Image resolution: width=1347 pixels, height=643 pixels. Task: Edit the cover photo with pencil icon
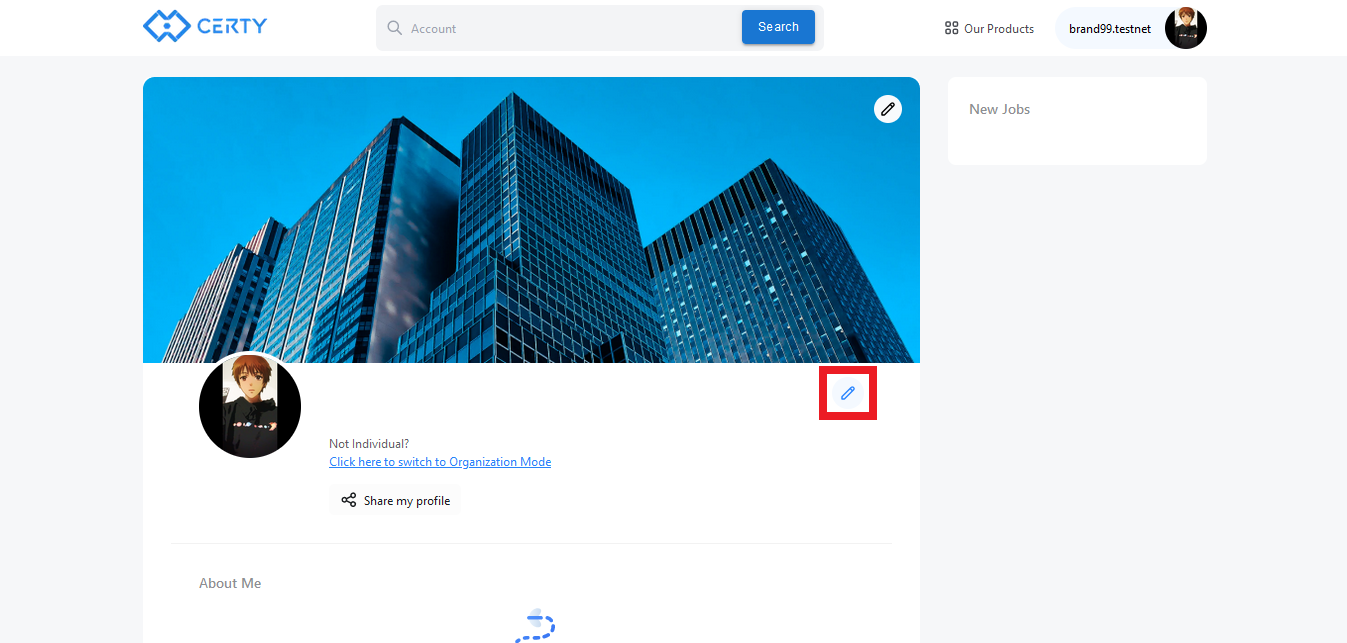[x=887, y=109]
